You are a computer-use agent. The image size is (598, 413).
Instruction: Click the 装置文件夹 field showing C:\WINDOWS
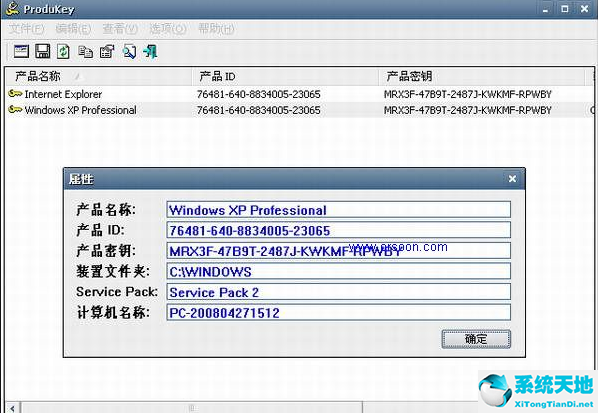(339, 272)
